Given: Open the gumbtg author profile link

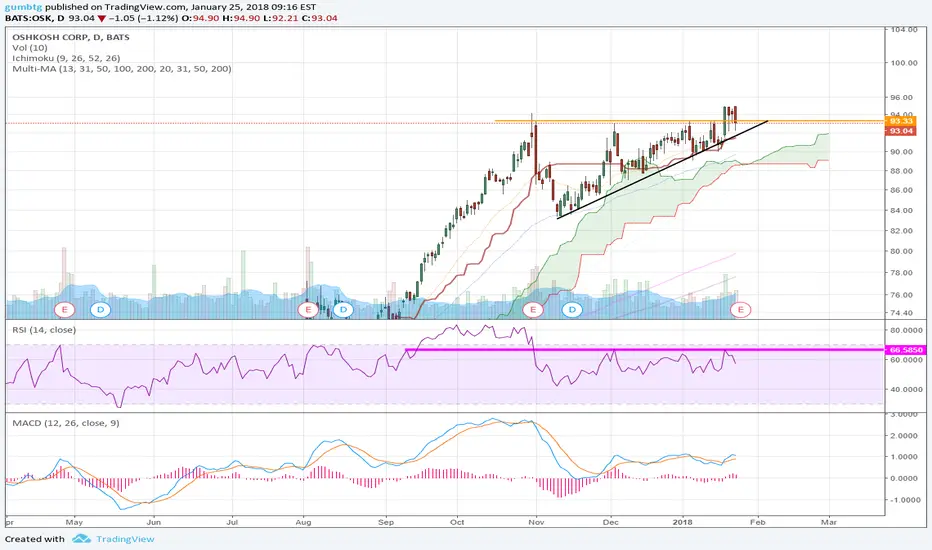Looking at the screenshot, I should pos(23,7).
